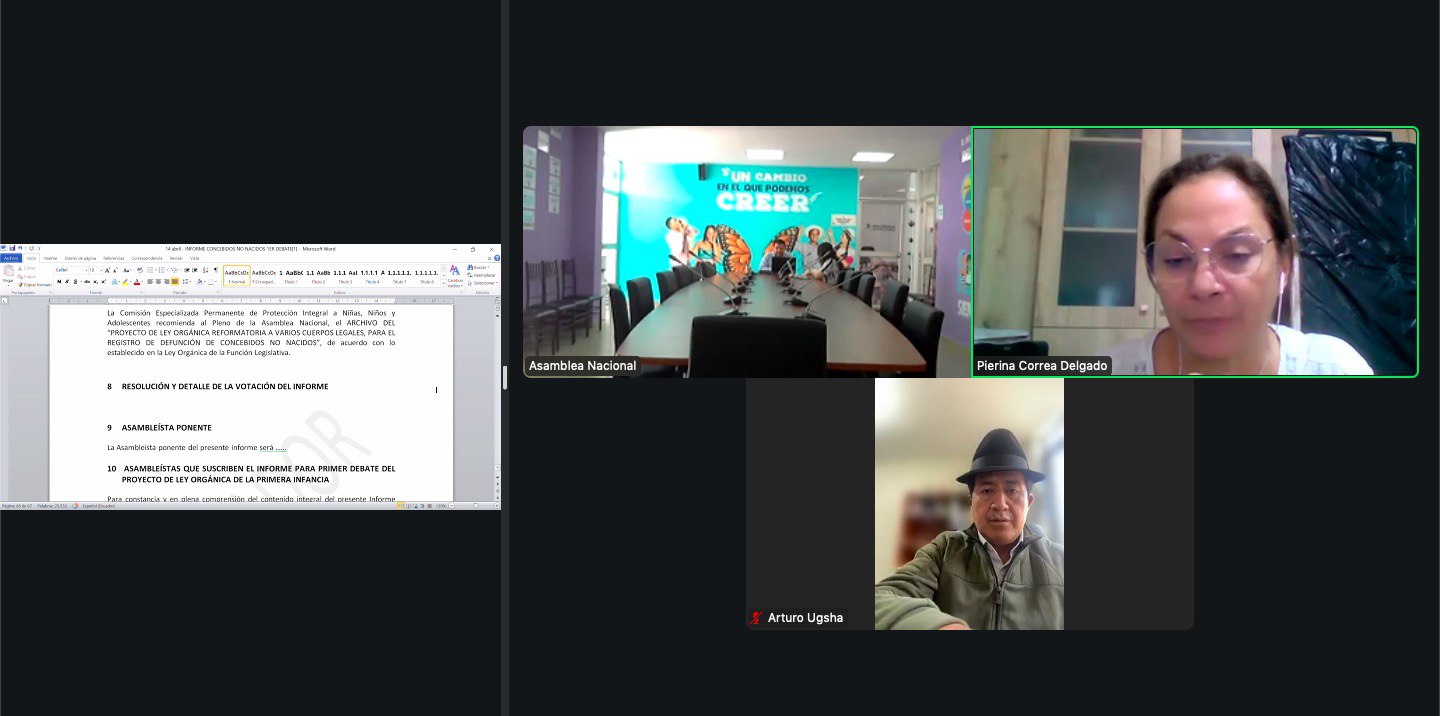Open Word help question mark icon
This screenshot has width=1440, height=716.
(x=497, y=258)
